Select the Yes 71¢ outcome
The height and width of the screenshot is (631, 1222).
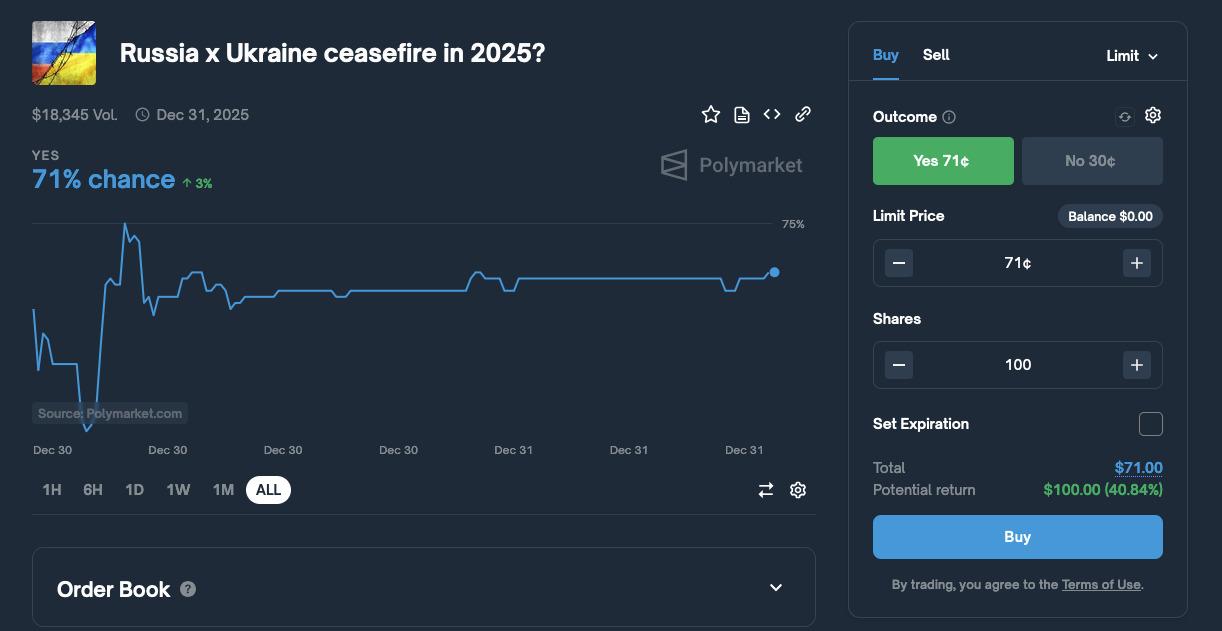(x=943, y=161)
